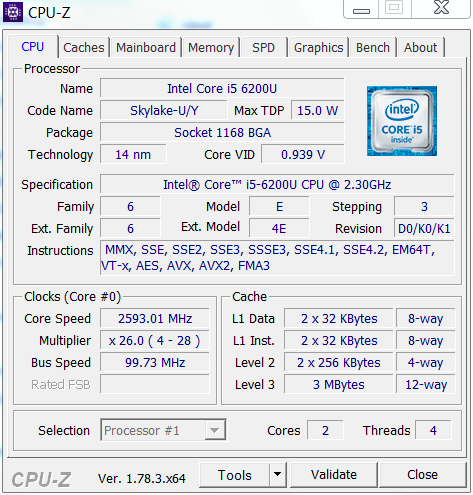Click the Tools button

point(234,475)
